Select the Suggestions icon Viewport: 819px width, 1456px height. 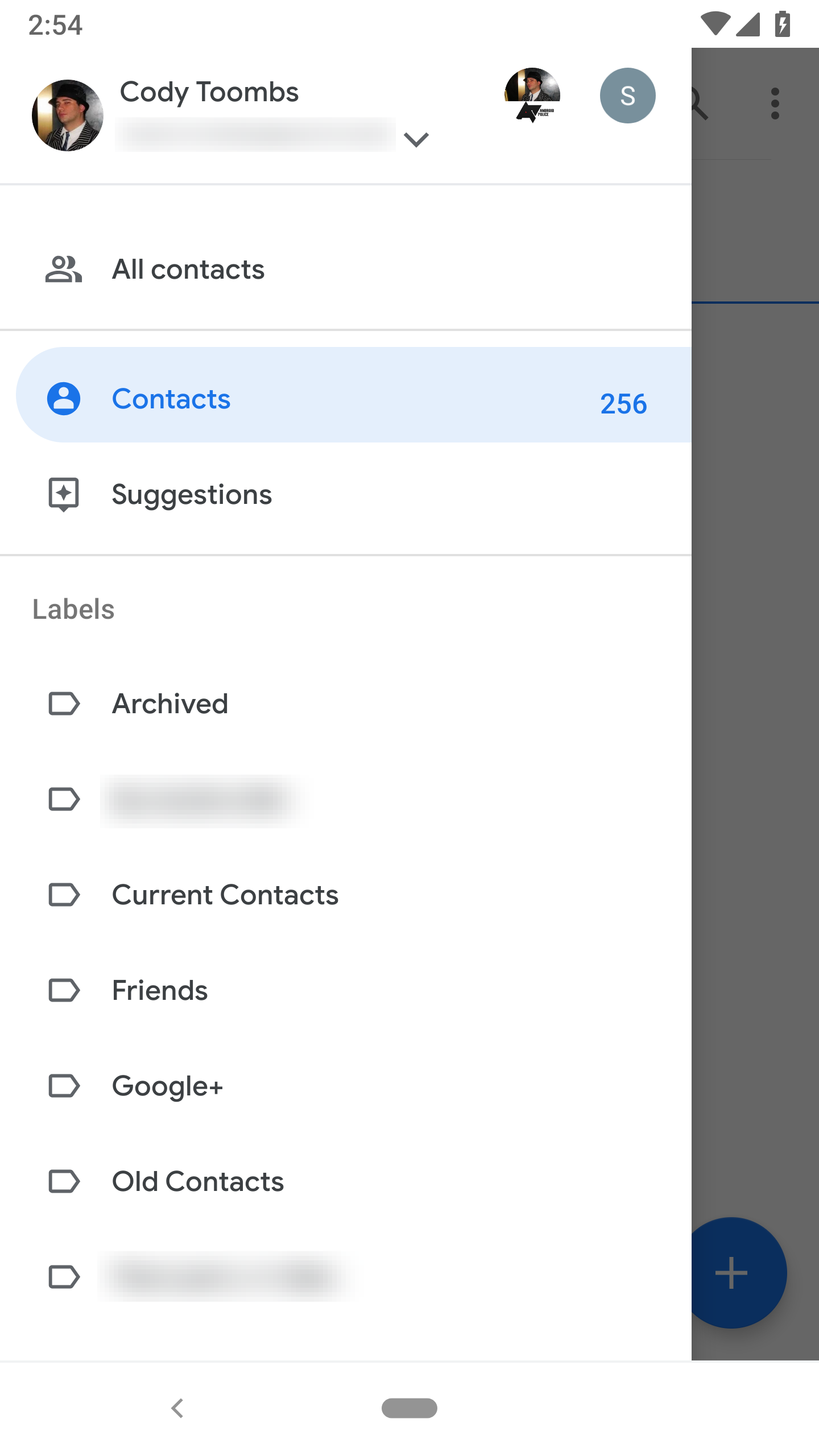coord(64,494)
